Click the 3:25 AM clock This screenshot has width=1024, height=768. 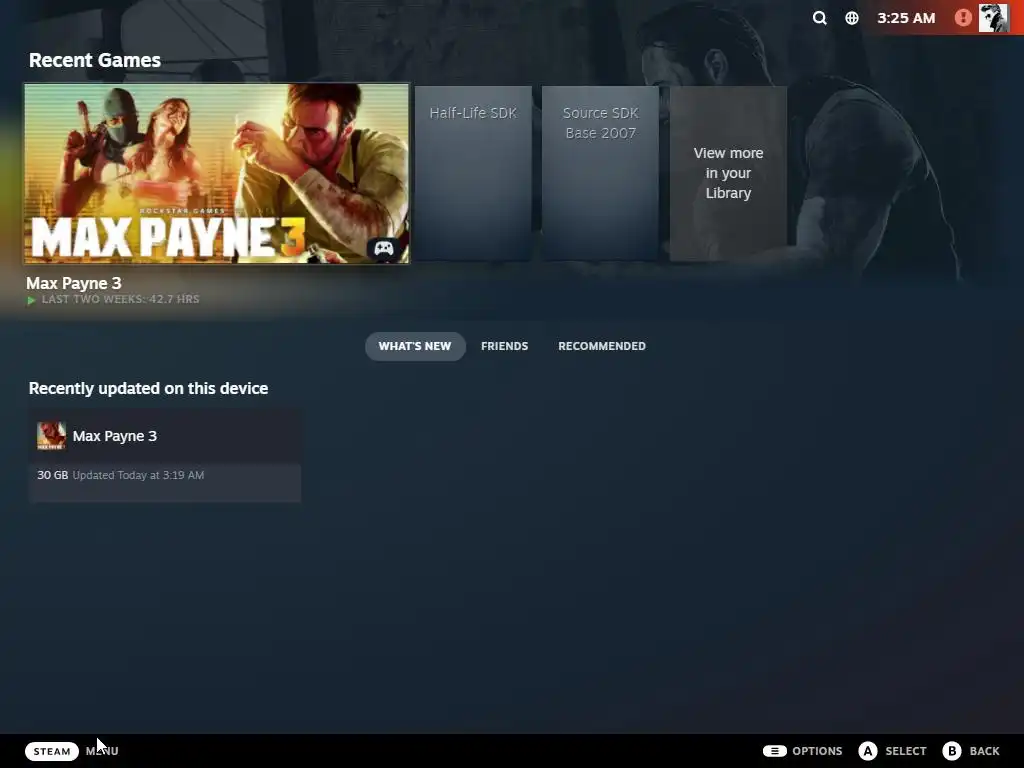[x=906, y=18]
